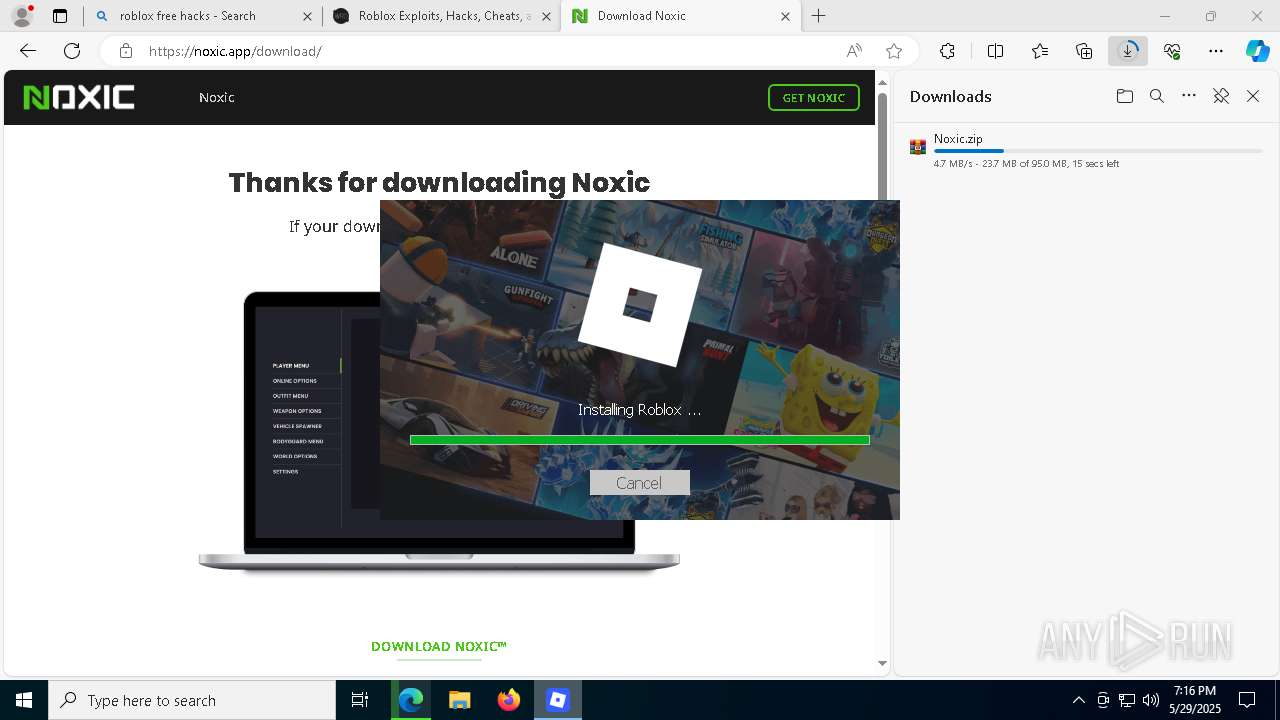Viewport: 1280px width, 720px height.
Task: Open the clock showing 7:16 PM
Action: point(1195,700)
